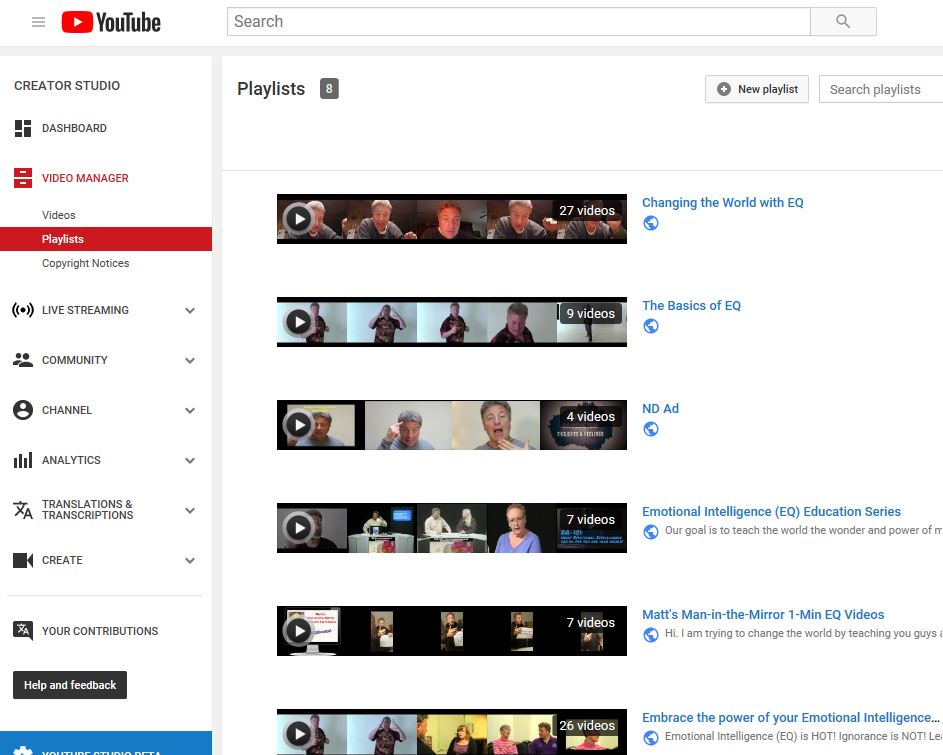Click the Your Contributions translate icon
Image resolution: width=943 pixels, height=755 pixels.
[x=23, y=630]
